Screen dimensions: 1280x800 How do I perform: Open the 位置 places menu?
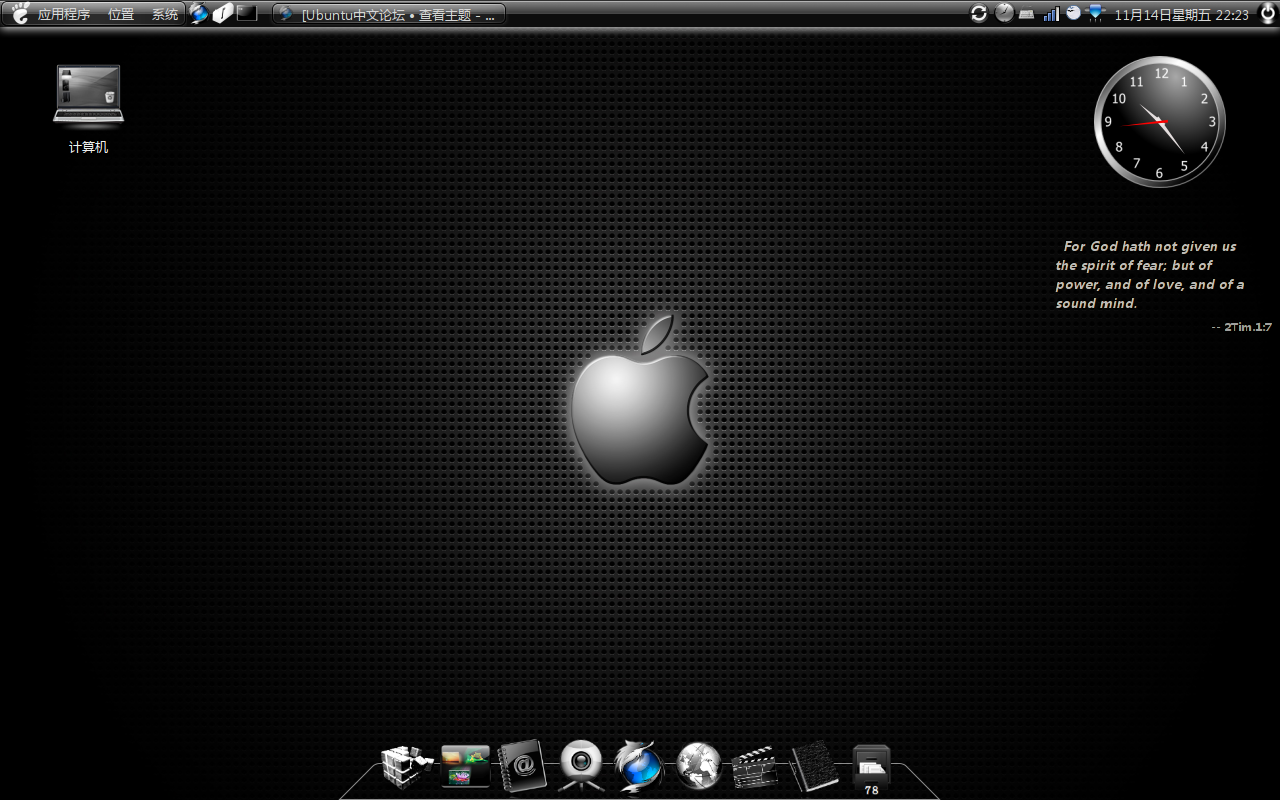click(121, 14)
